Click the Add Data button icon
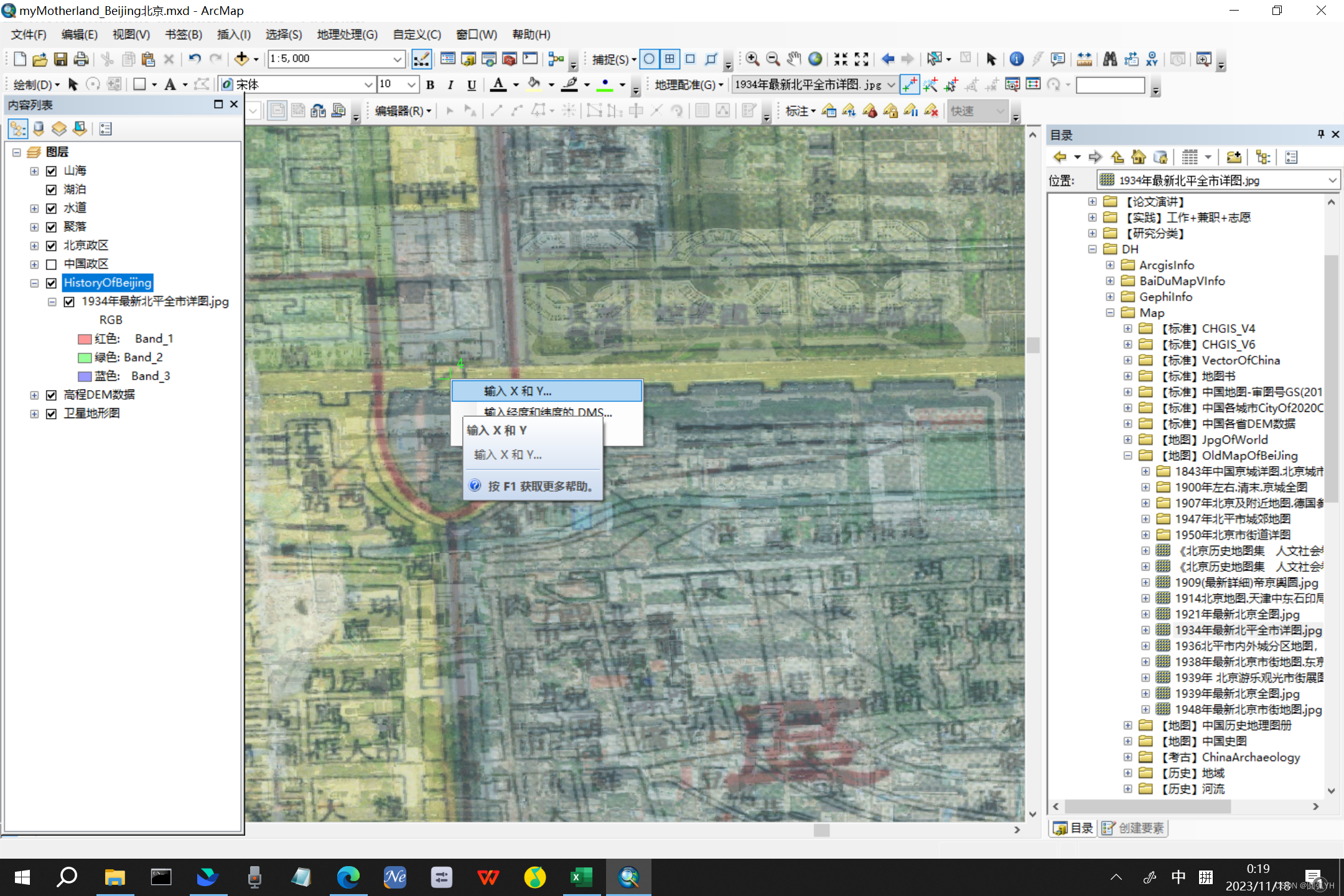The image size is (1344, 896). (x=241, y=59)
